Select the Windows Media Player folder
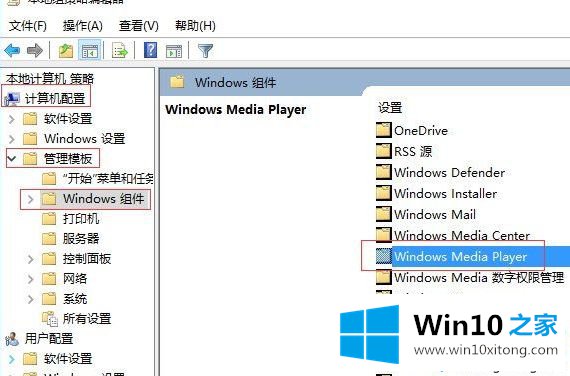 (461, 257)
